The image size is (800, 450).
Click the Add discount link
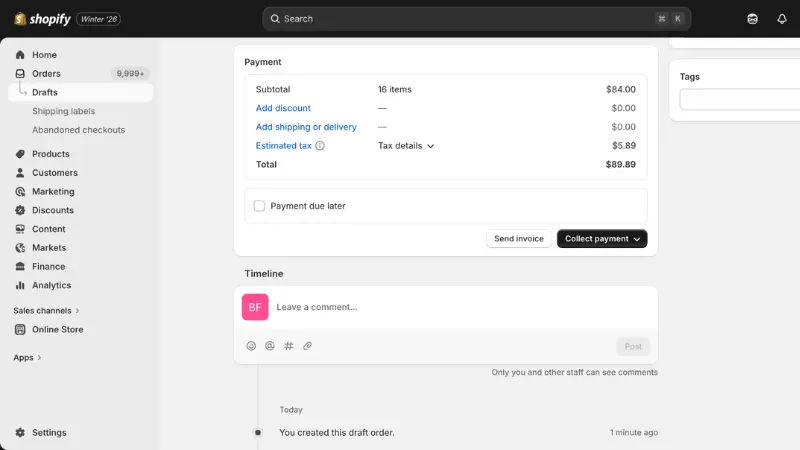pyautogui.click(x=283, y=108)
